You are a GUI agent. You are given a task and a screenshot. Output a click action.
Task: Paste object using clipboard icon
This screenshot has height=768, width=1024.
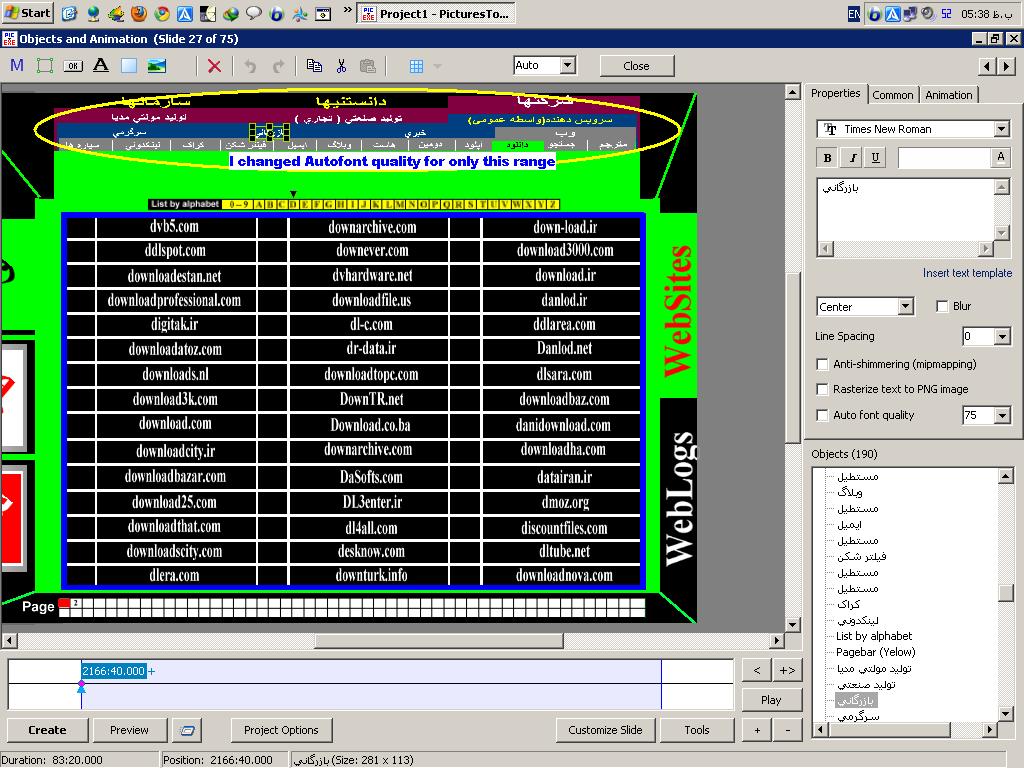[x=368, y=65]
